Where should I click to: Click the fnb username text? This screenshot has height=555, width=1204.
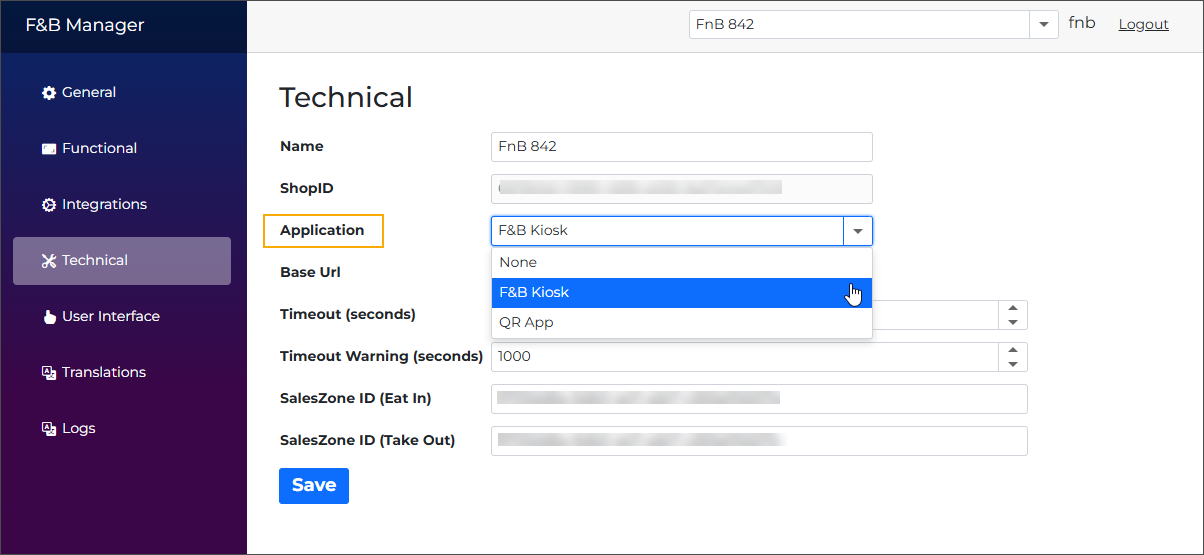click(1082, 23)
